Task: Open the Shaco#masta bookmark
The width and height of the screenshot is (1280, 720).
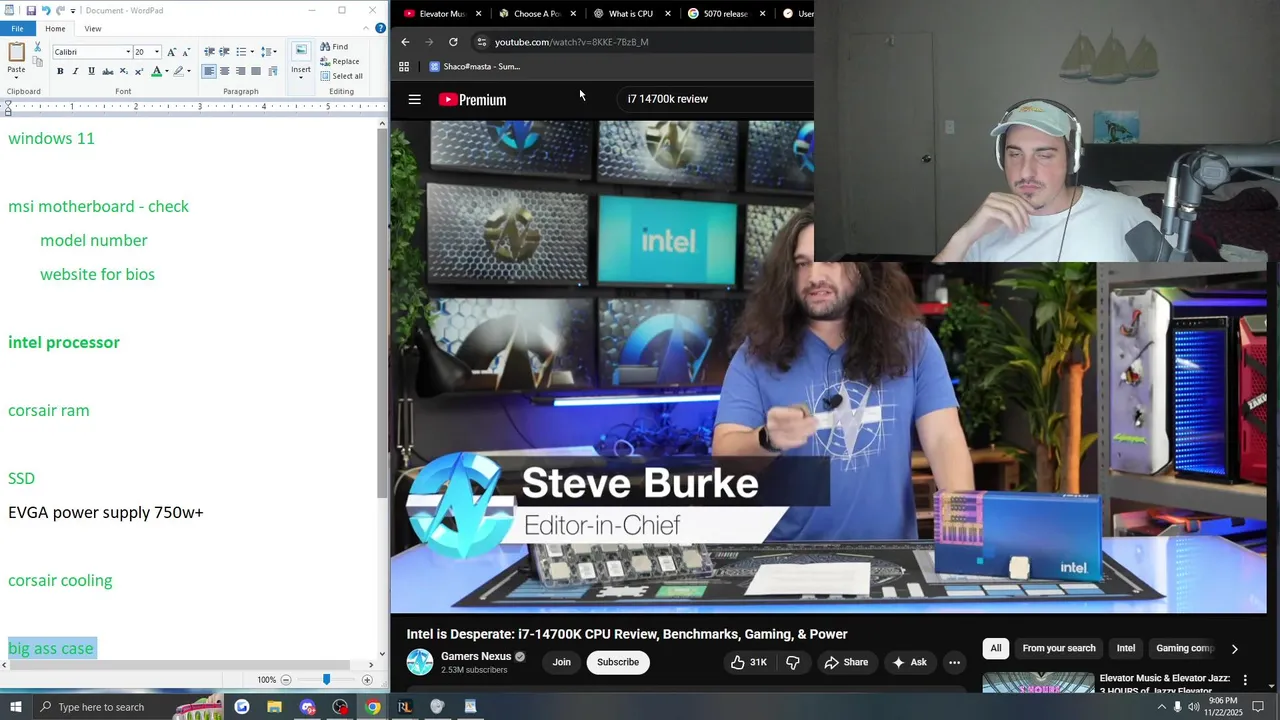Action: pos(475,67)
